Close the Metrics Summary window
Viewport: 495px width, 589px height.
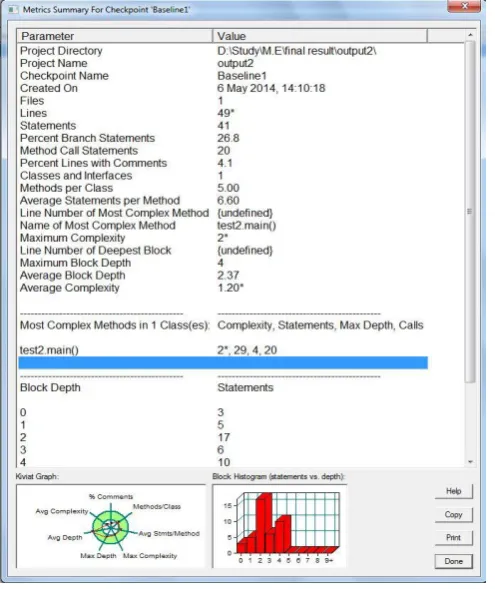pos(464,6)
